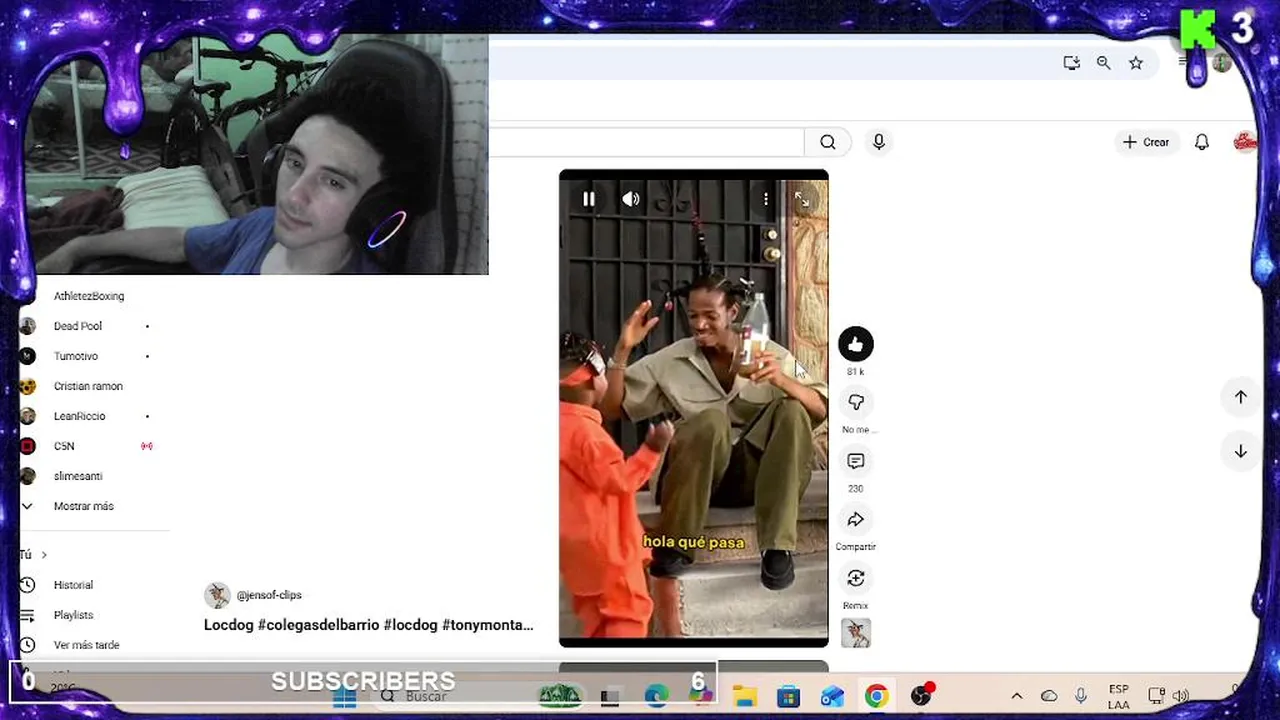
Task: Open LeanRiccio subscription channel
Action: click(x=79, y=416)
